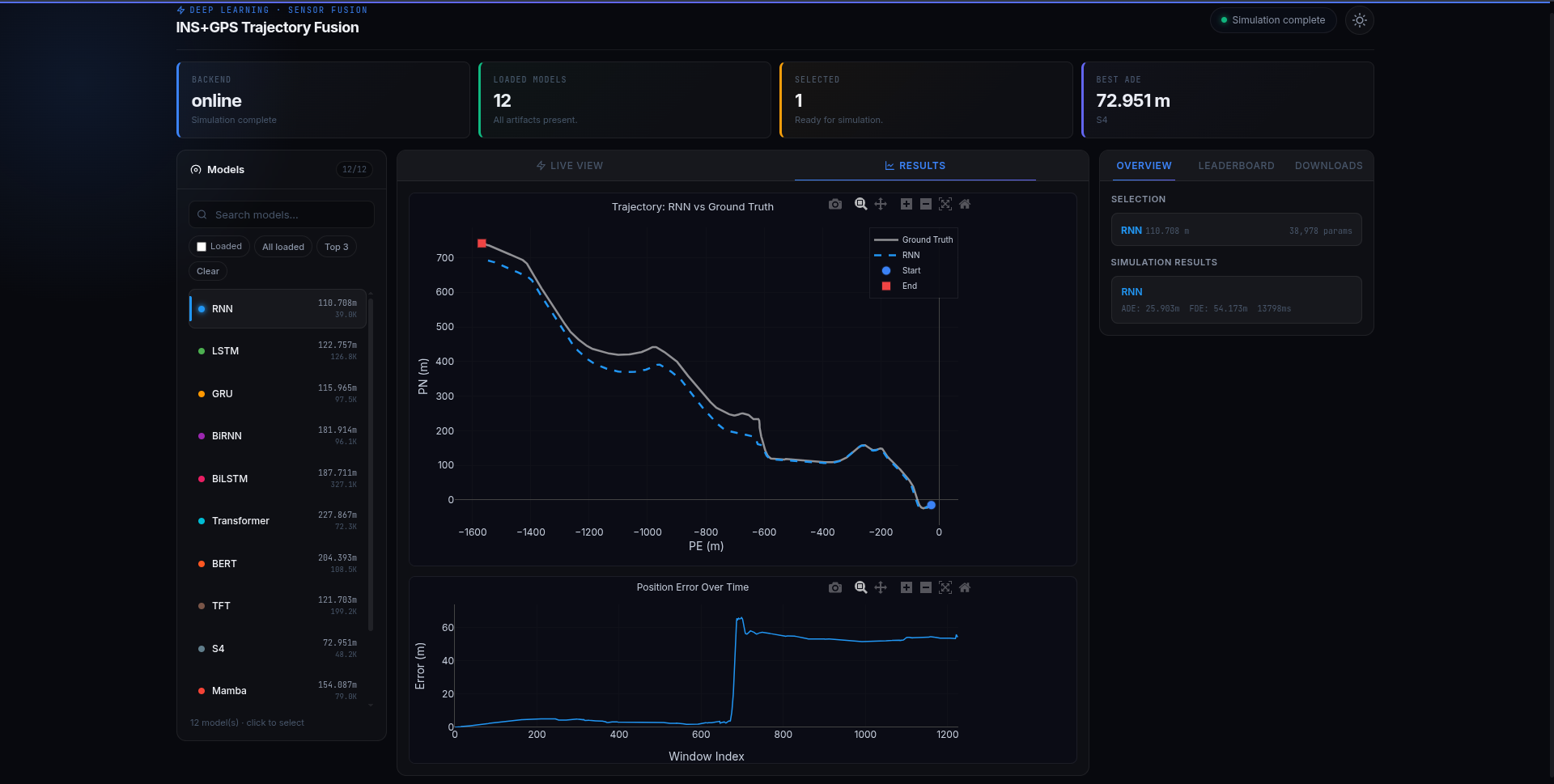Select zoom tool on Position Error plot

pos(860,587)
